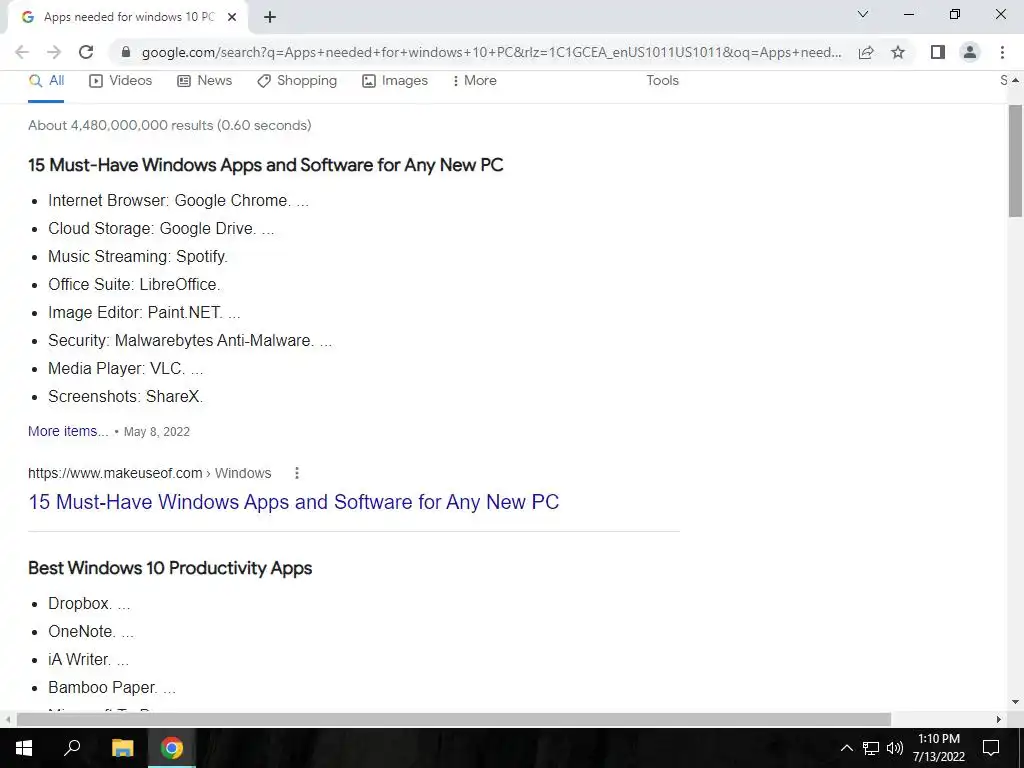
Task: Click the 'About 4,480,000,000 results' text
Action: point(170,125)
